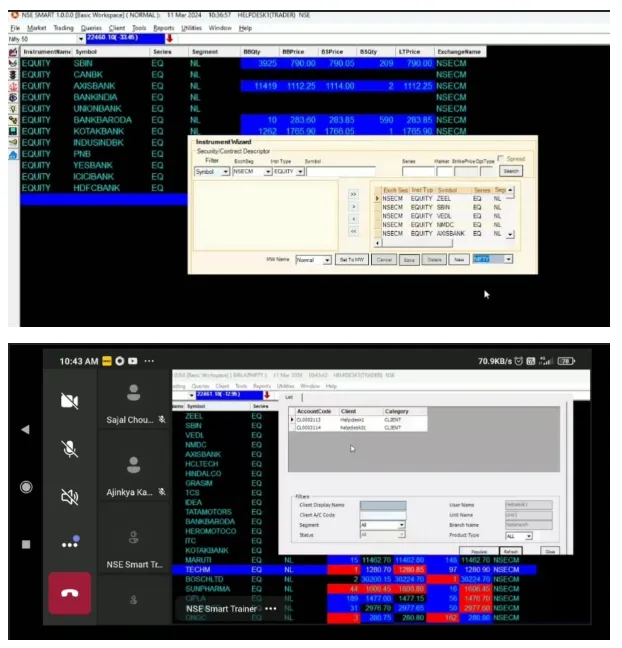Click the Set To MW button
The image size is (622, 648).
pos(352,260)
